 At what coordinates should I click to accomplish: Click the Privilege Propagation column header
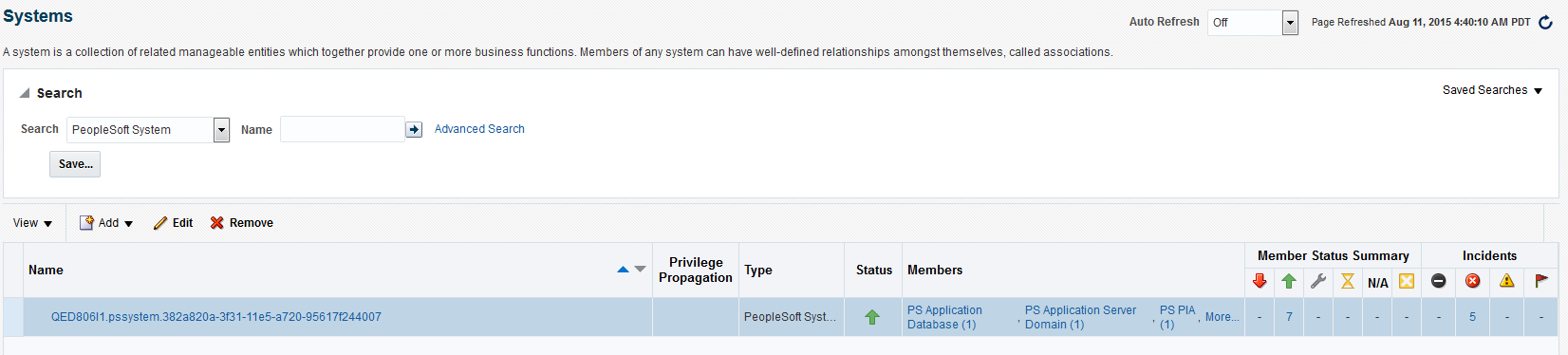(x=696, y=270)
